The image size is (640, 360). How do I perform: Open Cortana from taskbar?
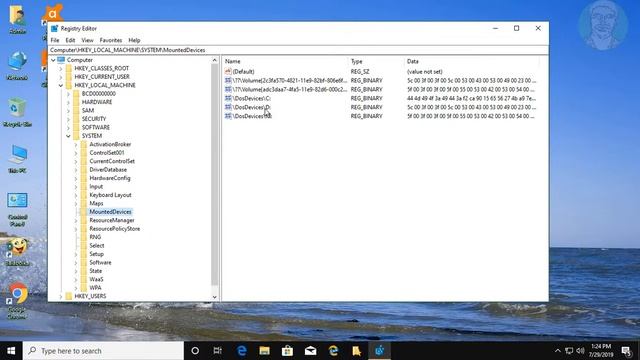tap(195, 351)
